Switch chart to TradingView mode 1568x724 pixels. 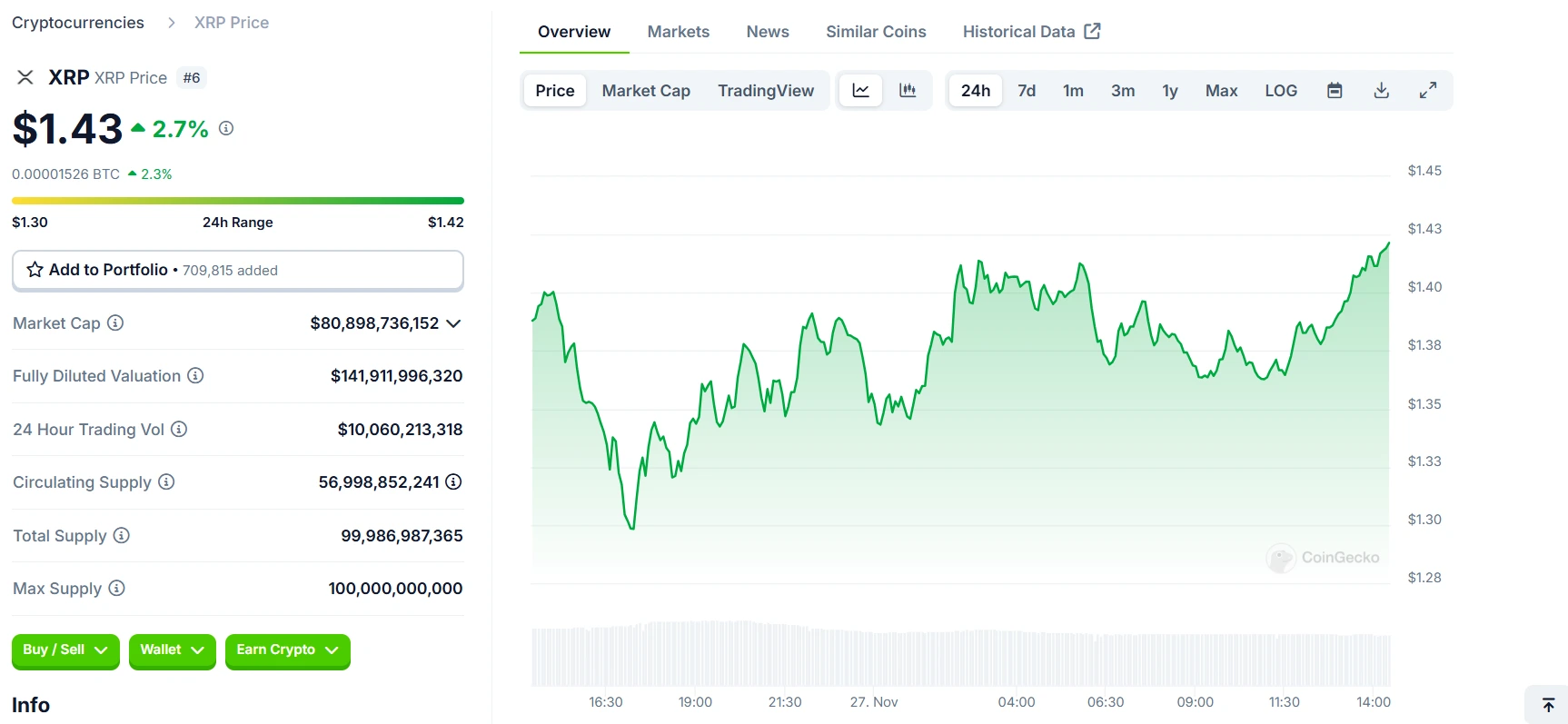[766, 90]
